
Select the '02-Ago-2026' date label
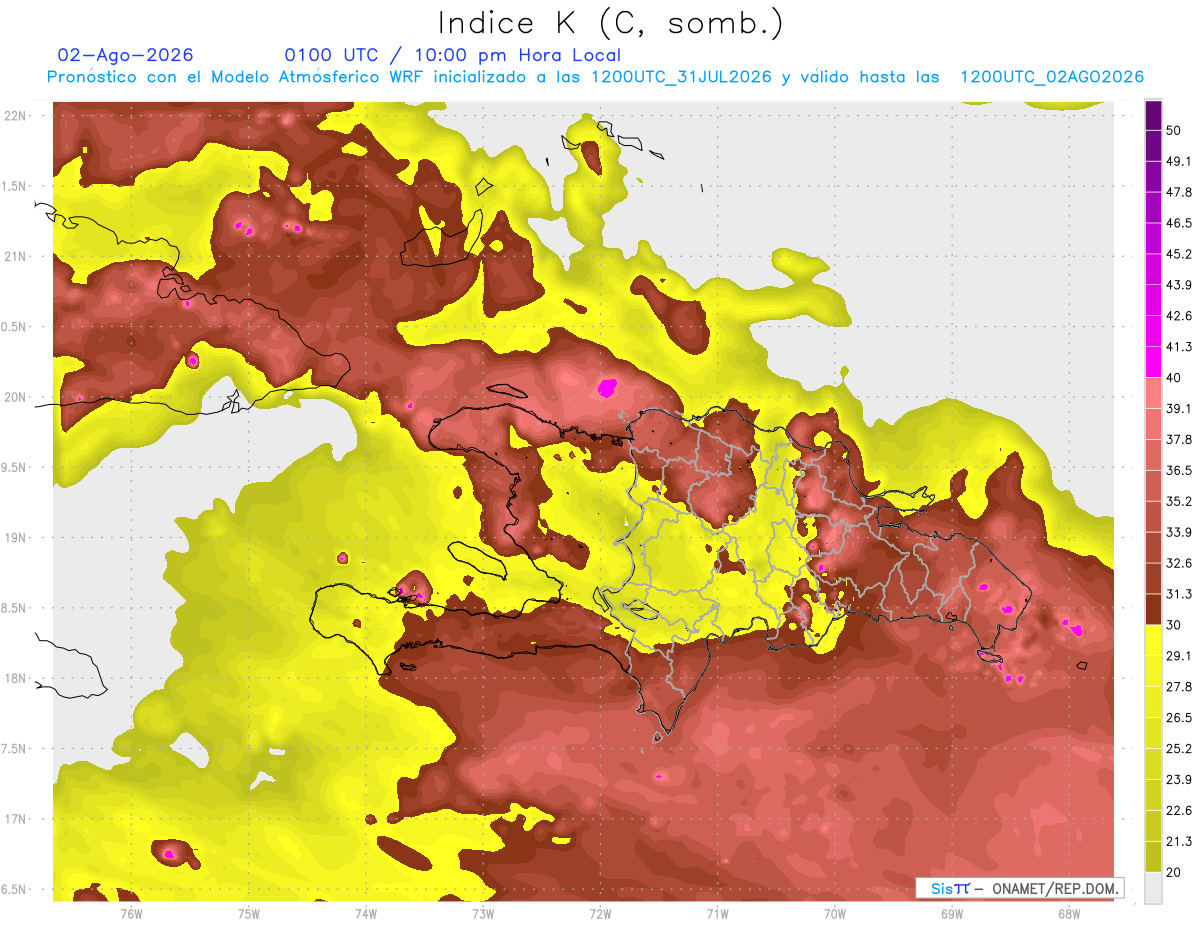pyautogui.click(x=126, y=55)
